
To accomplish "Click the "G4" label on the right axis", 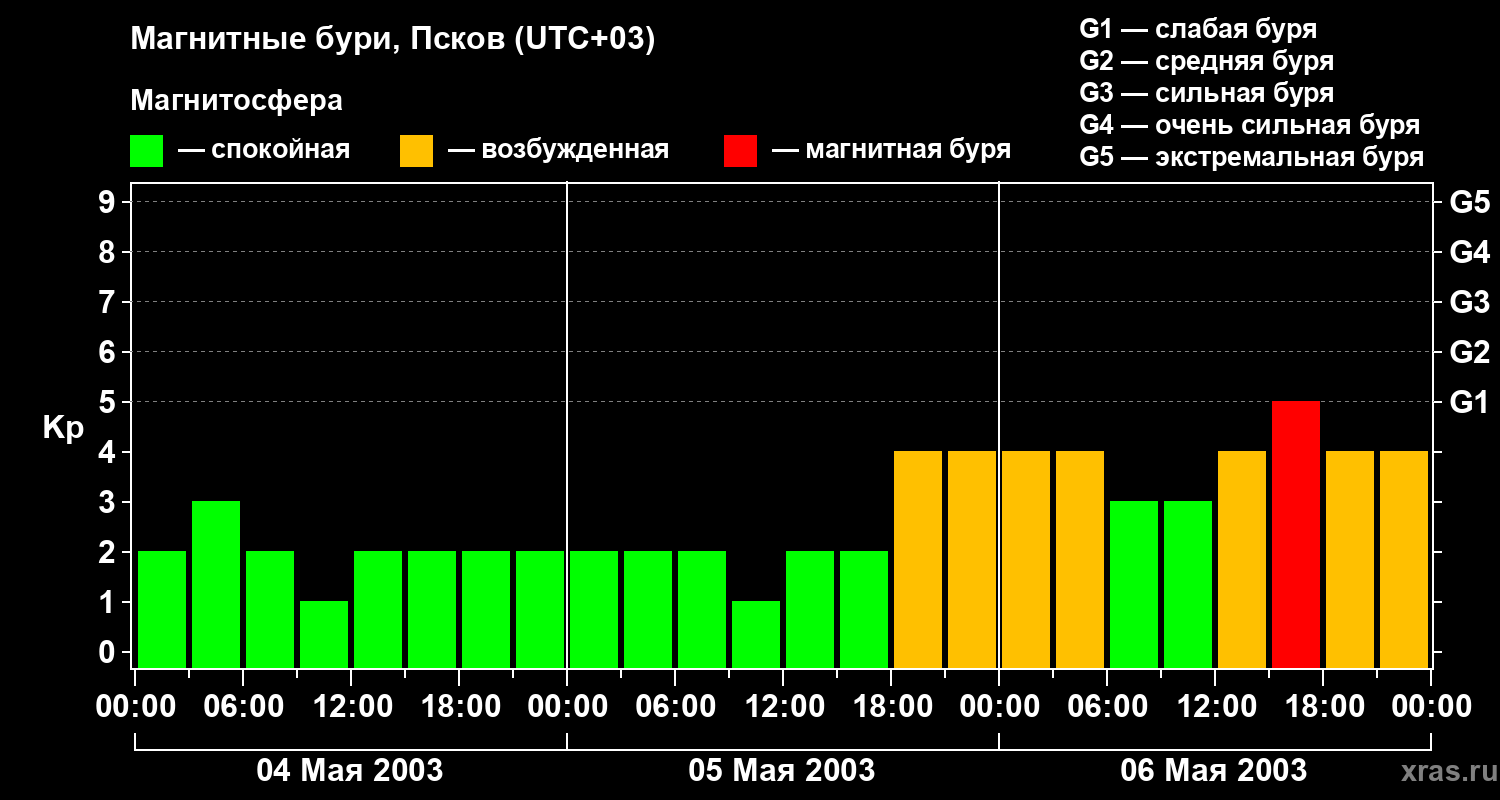I will pos(1469,252).
